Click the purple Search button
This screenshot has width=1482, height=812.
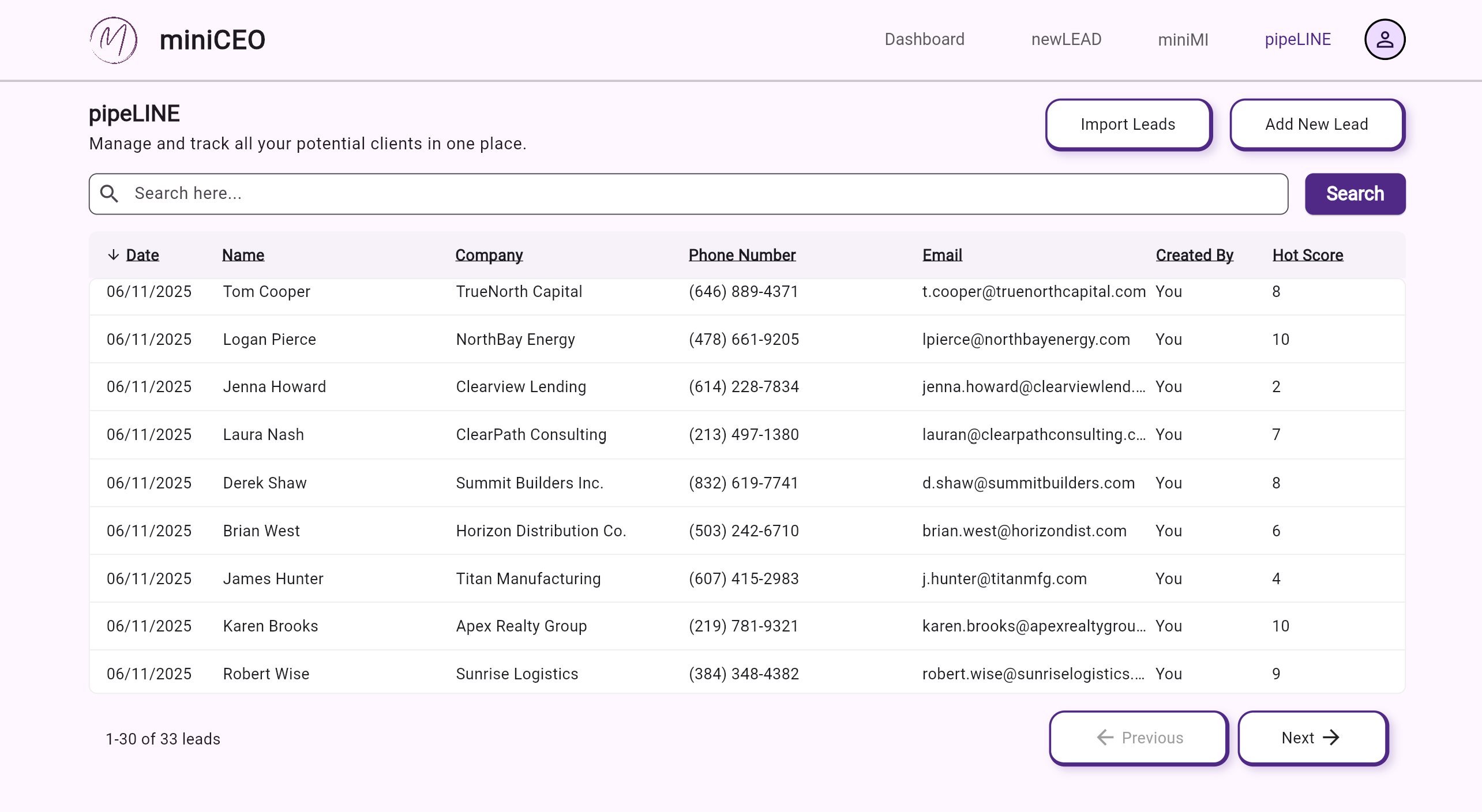(x=1355, y=194)
